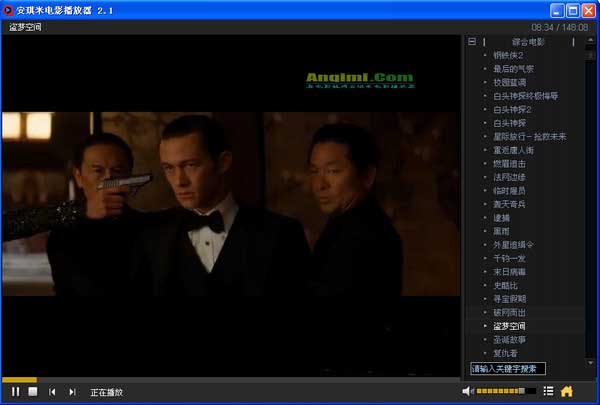
Task: Seek on the yellow playback progress bar
Action: [x=20, y=379]
